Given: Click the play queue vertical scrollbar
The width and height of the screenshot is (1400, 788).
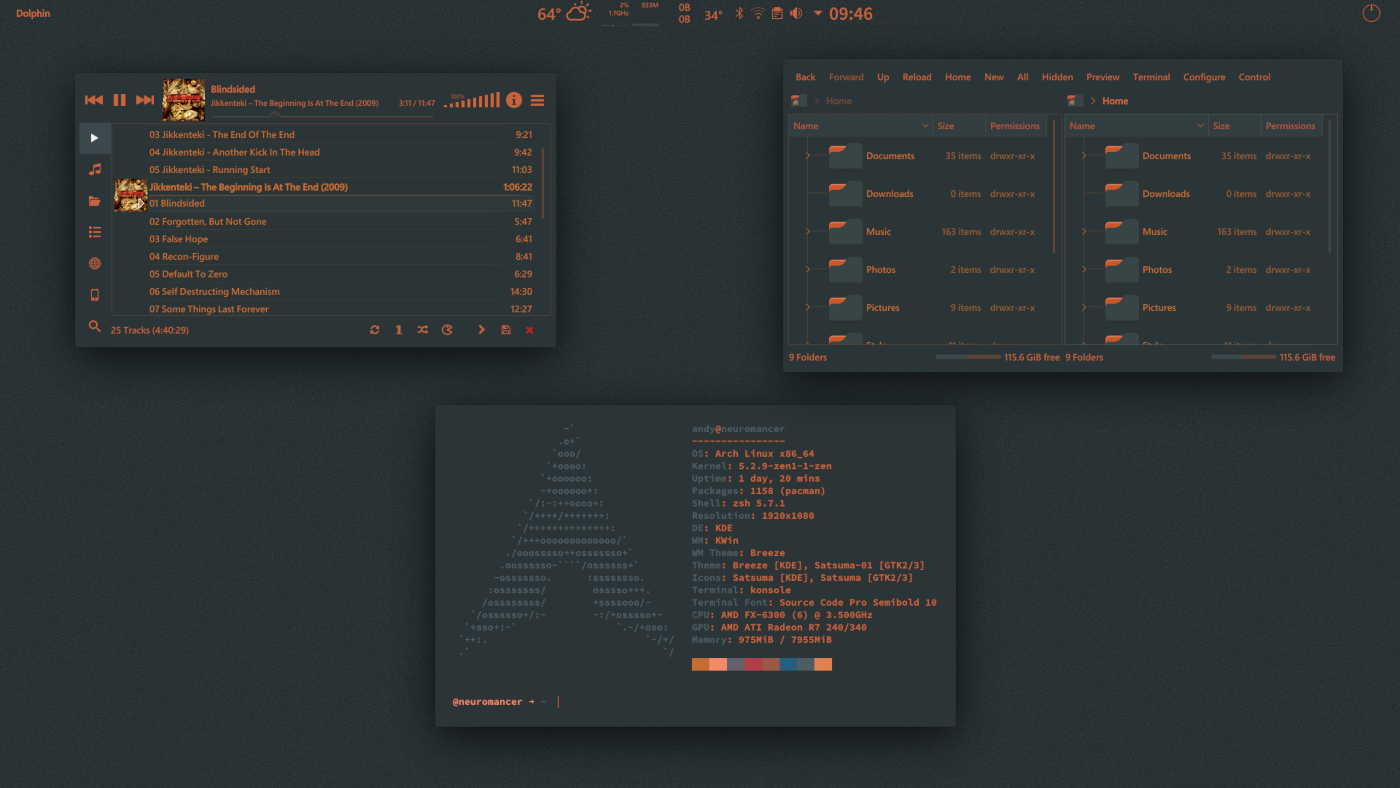Looking at the screenshot, I should [543, 185].
